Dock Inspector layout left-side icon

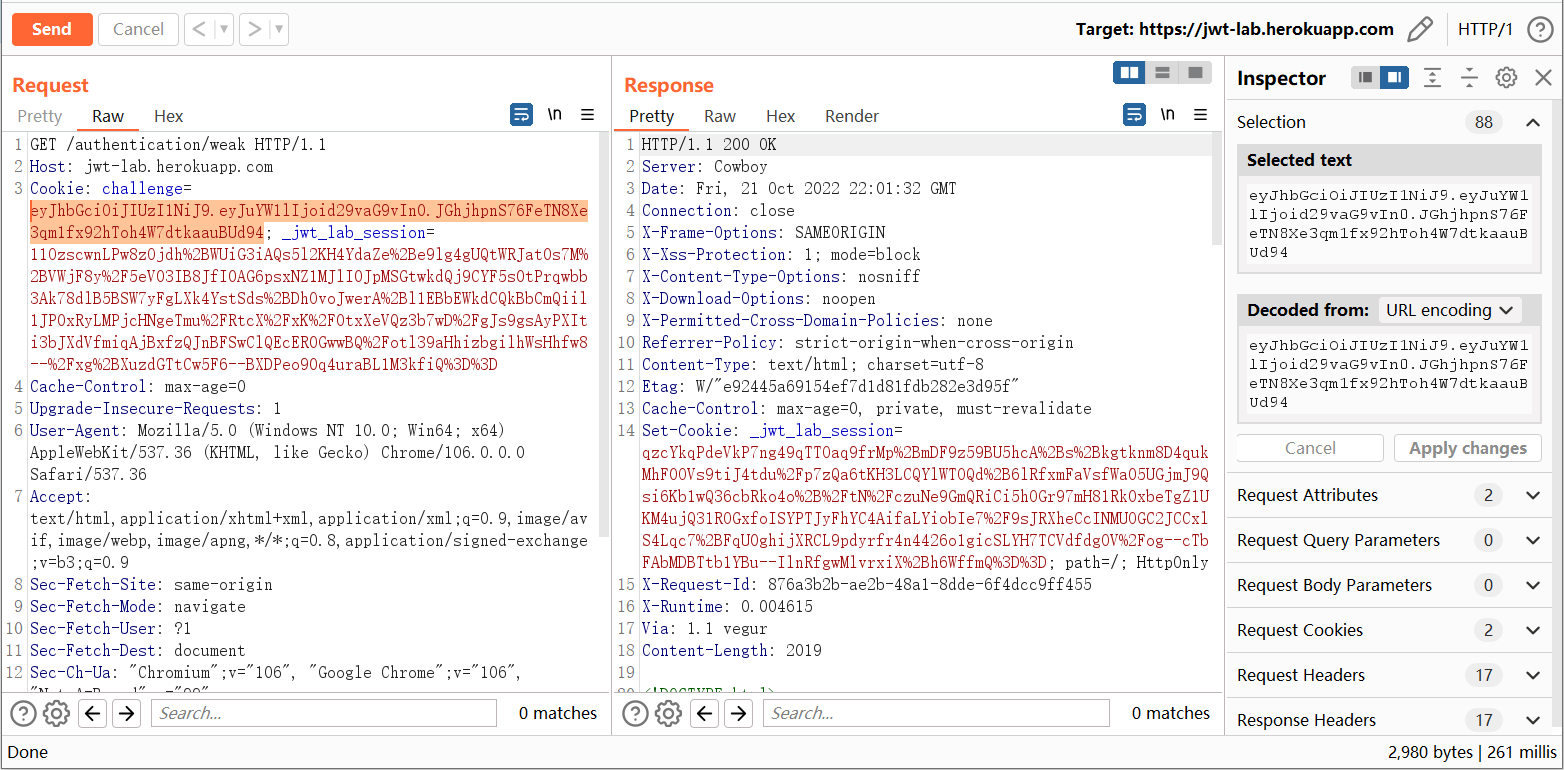click(1366, 77)
